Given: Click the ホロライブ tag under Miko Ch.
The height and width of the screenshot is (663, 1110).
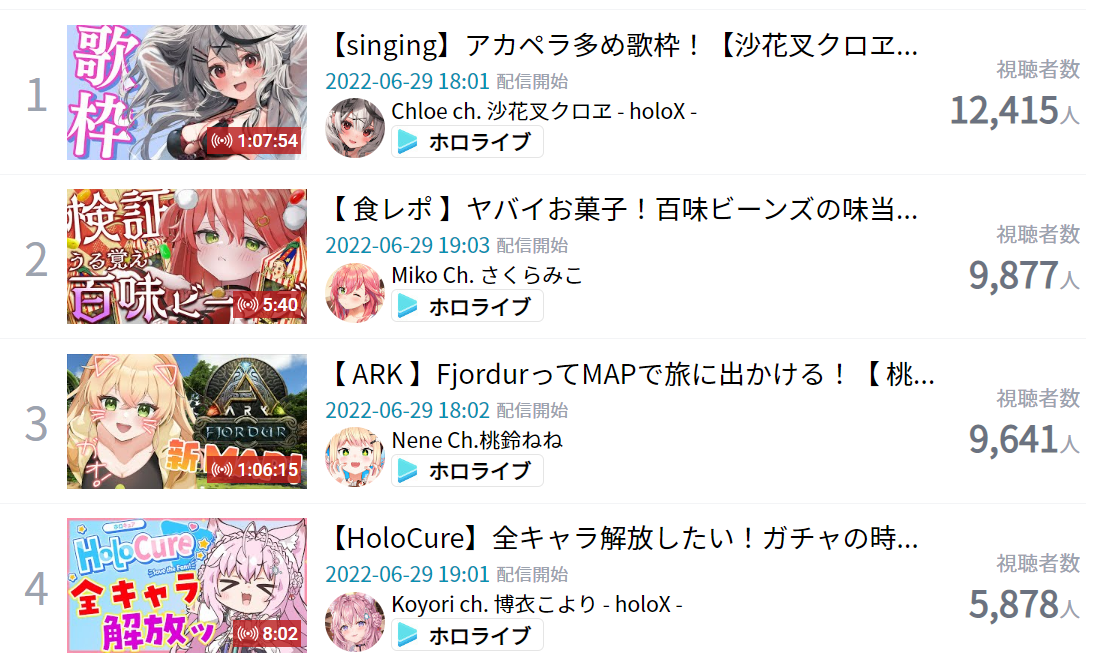Looking at the screenshot, I should [x=467, y=306].
